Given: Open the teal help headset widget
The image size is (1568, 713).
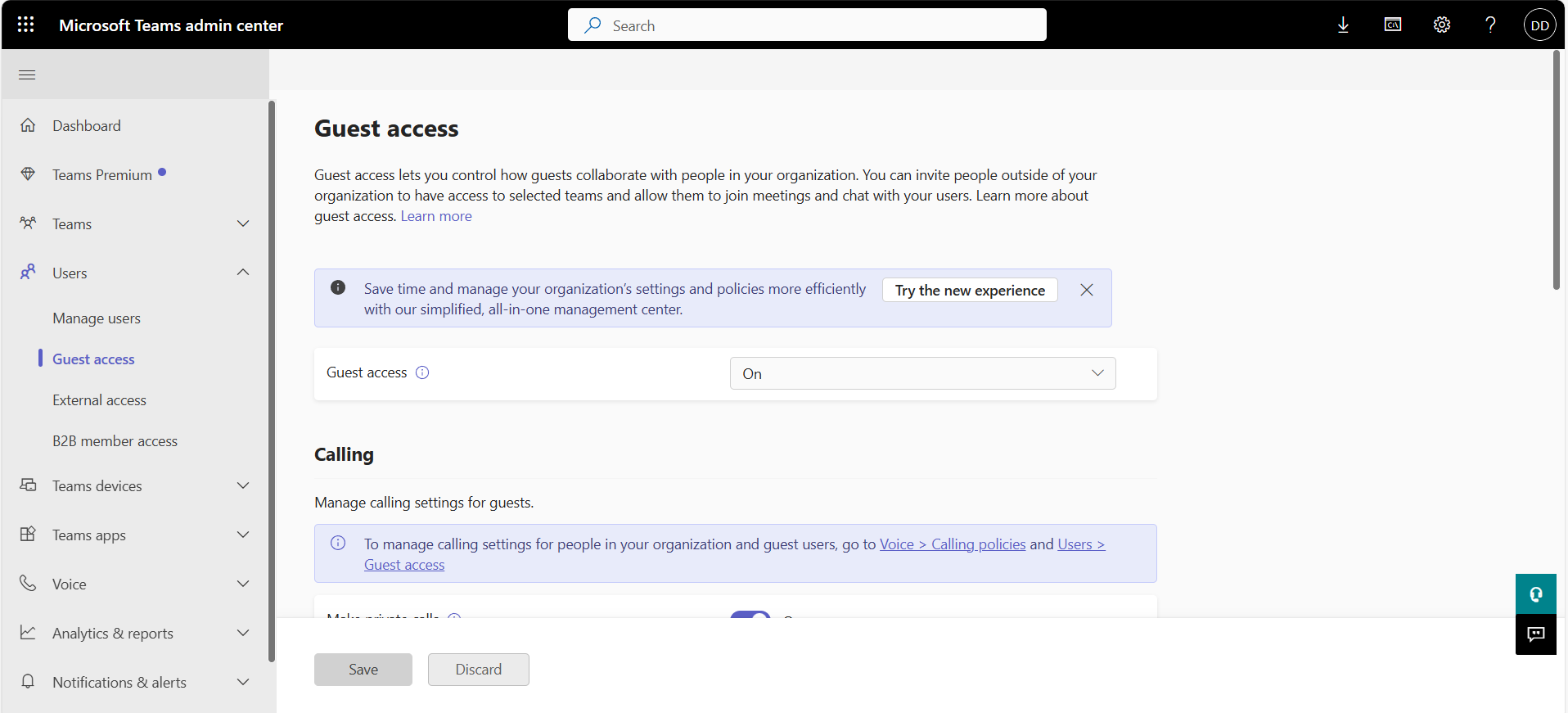Looking at the screenshot, I should pyautogui.click(x=1536, y=594).
